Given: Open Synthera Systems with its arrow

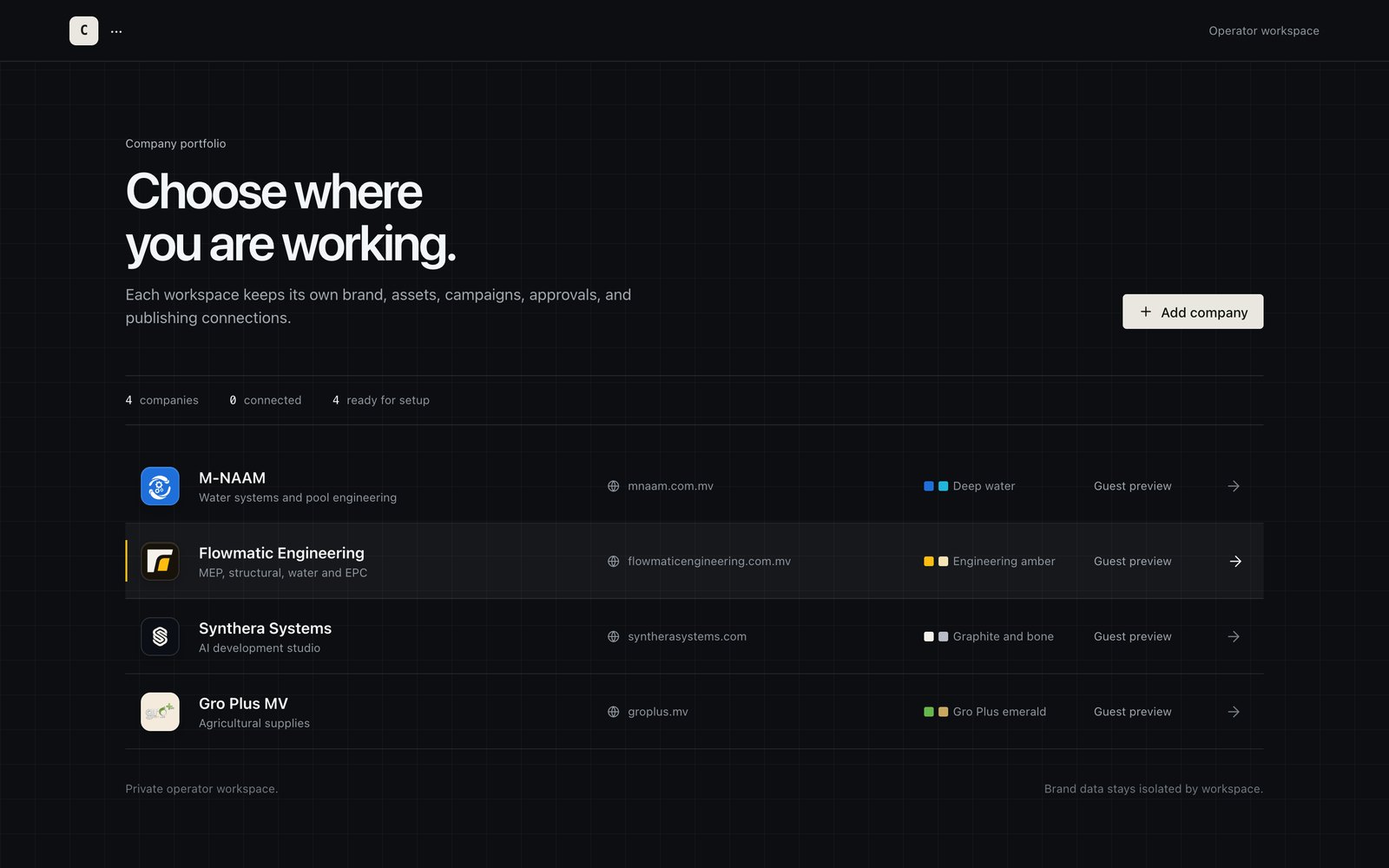Looking at the screenshot, I should pyautogui.click(x=1234, y=636).
